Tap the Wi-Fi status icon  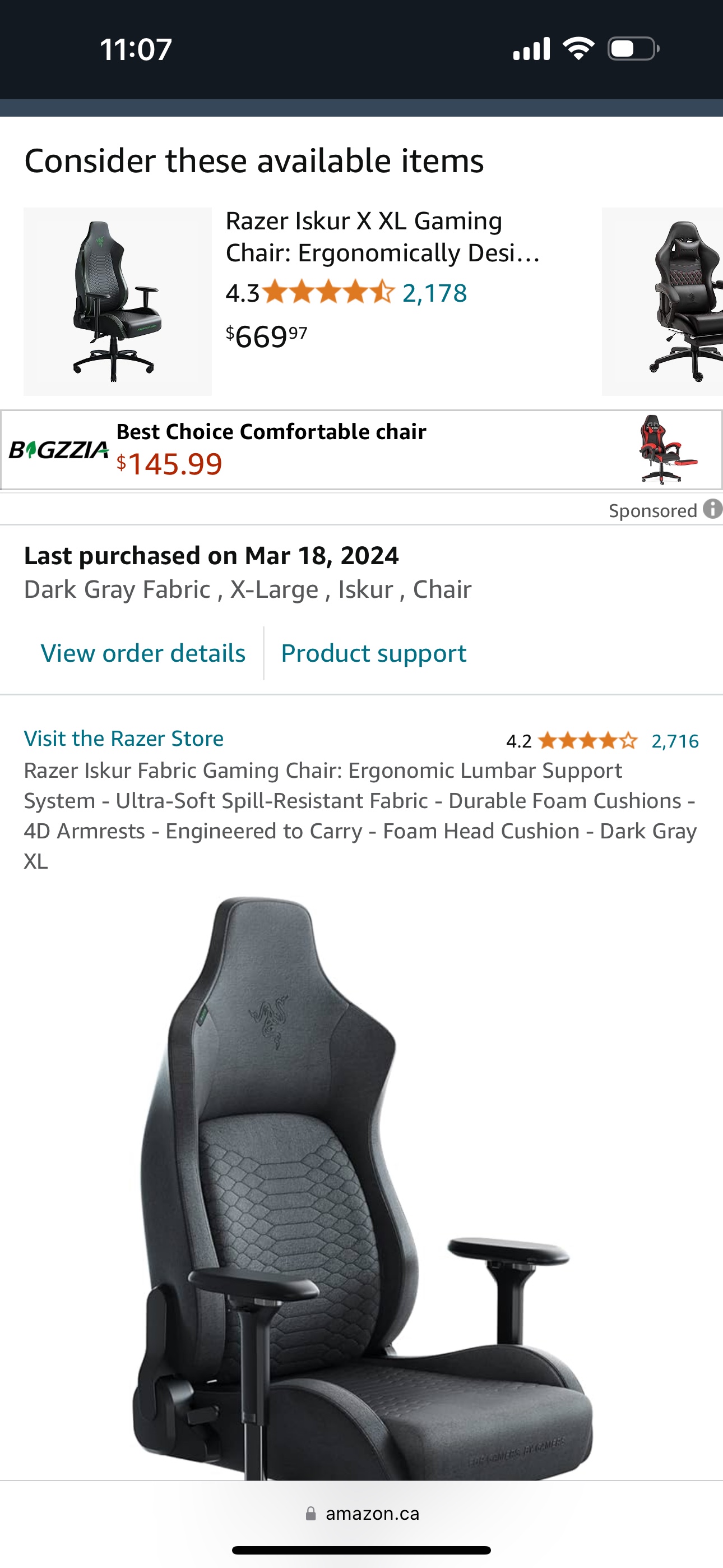click(578, 49)
